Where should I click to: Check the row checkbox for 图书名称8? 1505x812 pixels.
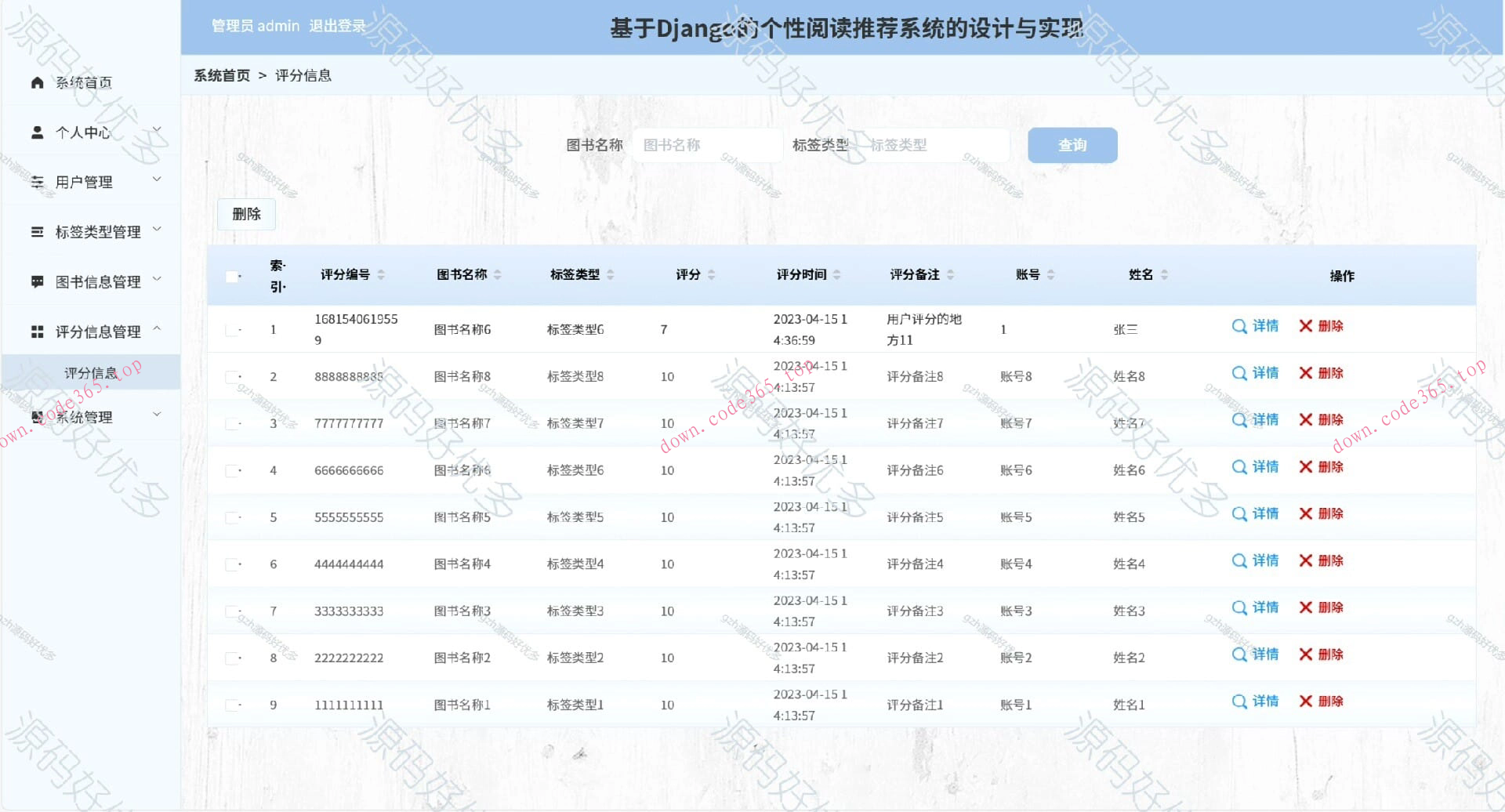[x=230, y=375]
